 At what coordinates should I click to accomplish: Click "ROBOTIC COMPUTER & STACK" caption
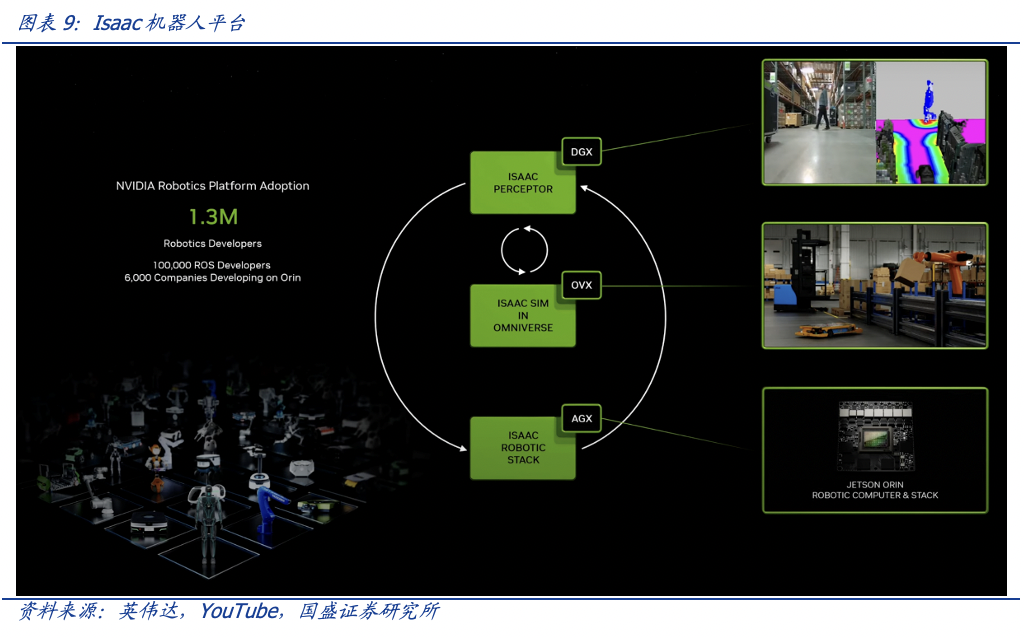pyautogui.click(x=875, y=495)
